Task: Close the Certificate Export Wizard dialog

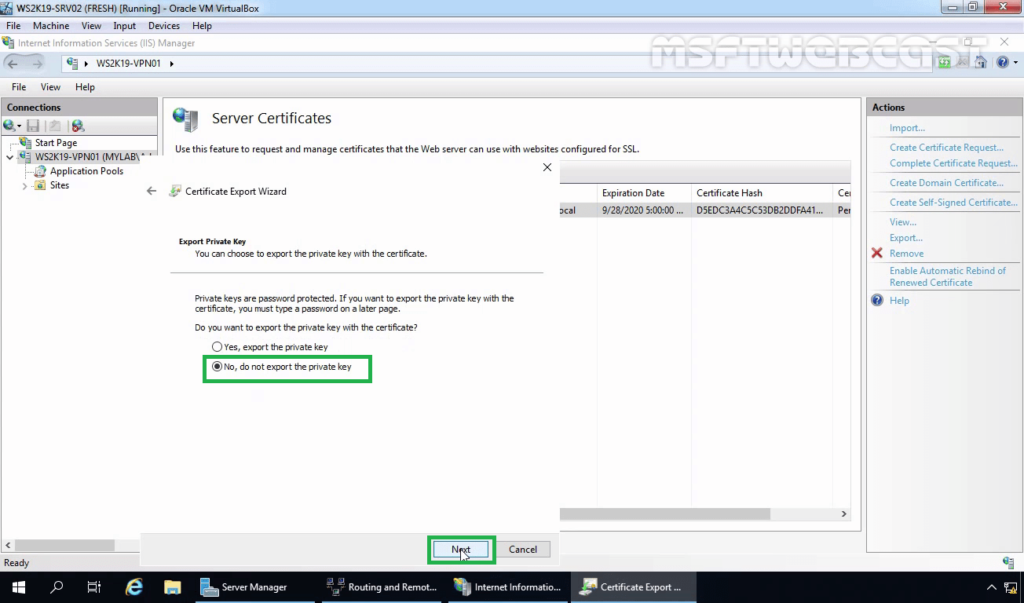Action: 547,167
